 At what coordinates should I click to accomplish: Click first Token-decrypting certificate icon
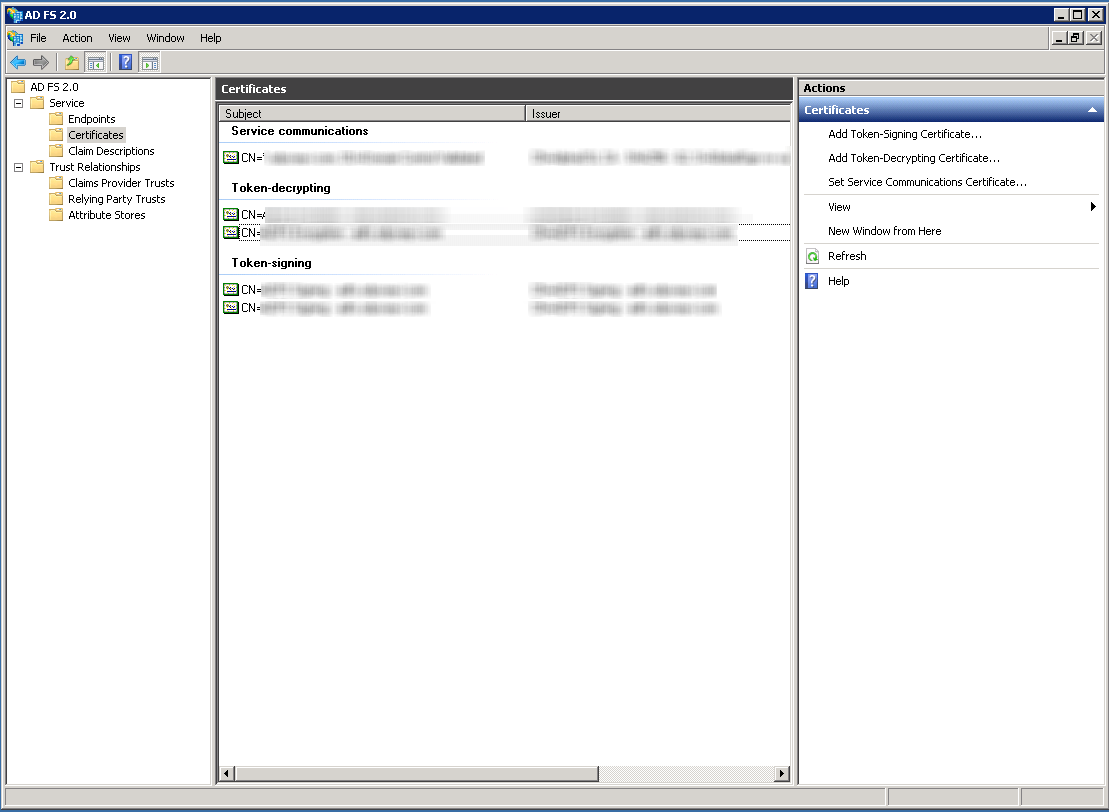point(231,214)
